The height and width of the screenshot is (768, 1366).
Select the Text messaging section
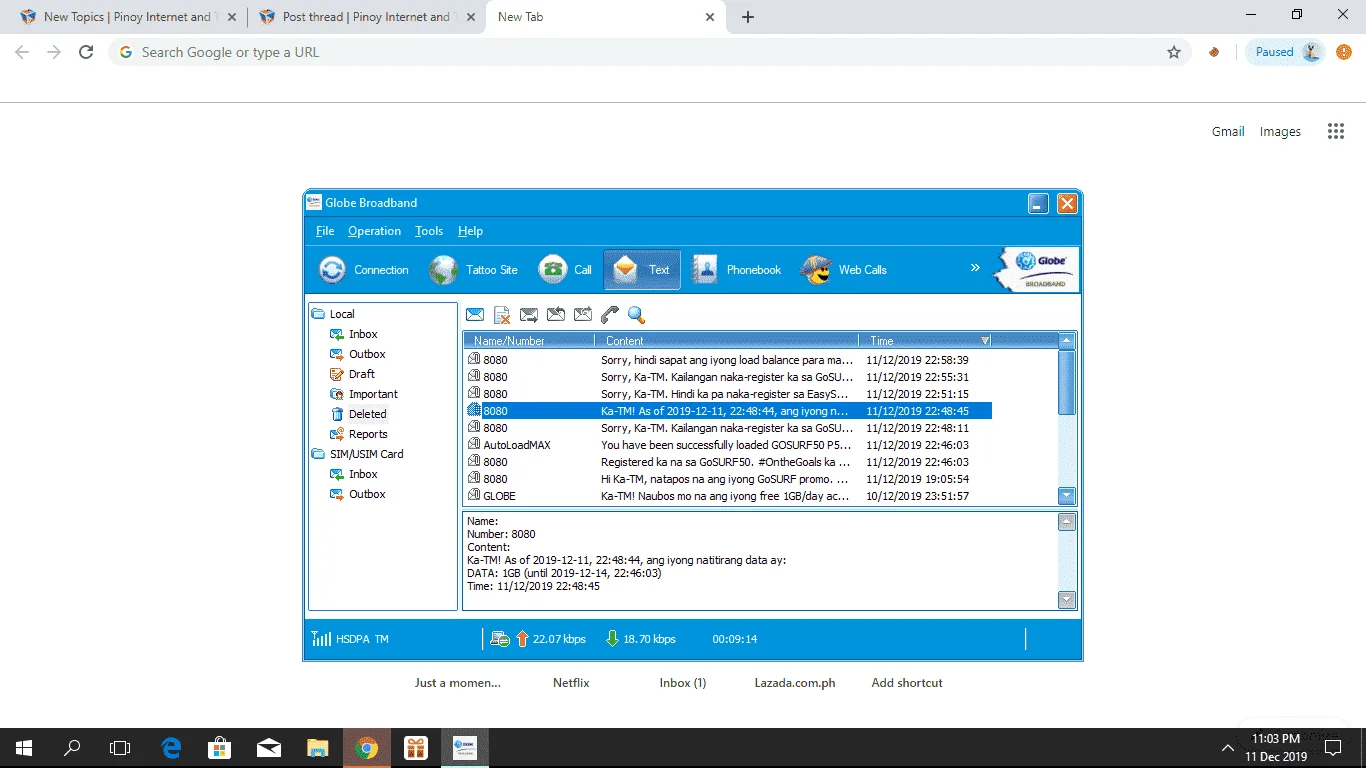click(x=642, y=270)
